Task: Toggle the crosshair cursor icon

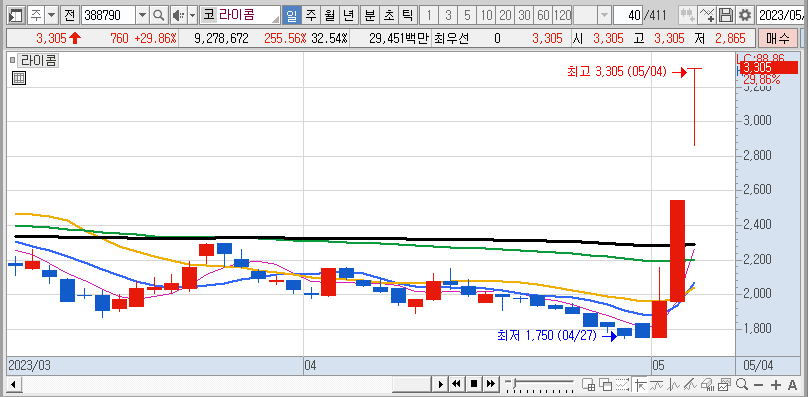Action: click(x=641, y=384)
